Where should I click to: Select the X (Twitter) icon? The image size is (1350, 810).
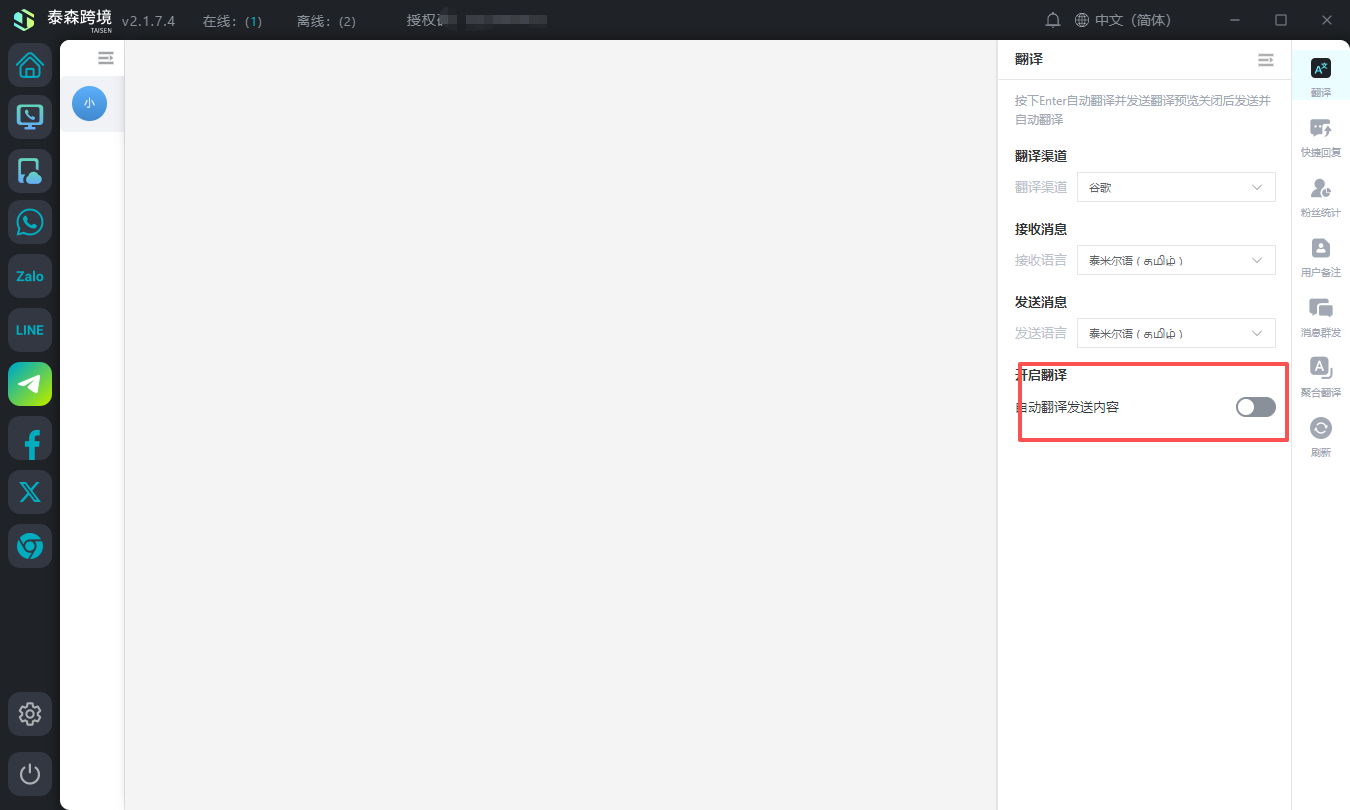pyautogui.click(x=30, y=492)
